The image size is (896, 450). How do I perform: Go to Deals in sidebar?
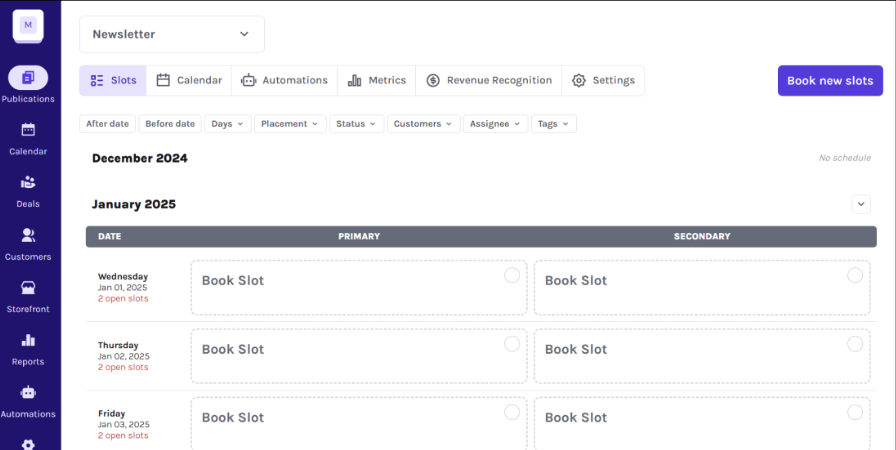[x=28, y=191]
